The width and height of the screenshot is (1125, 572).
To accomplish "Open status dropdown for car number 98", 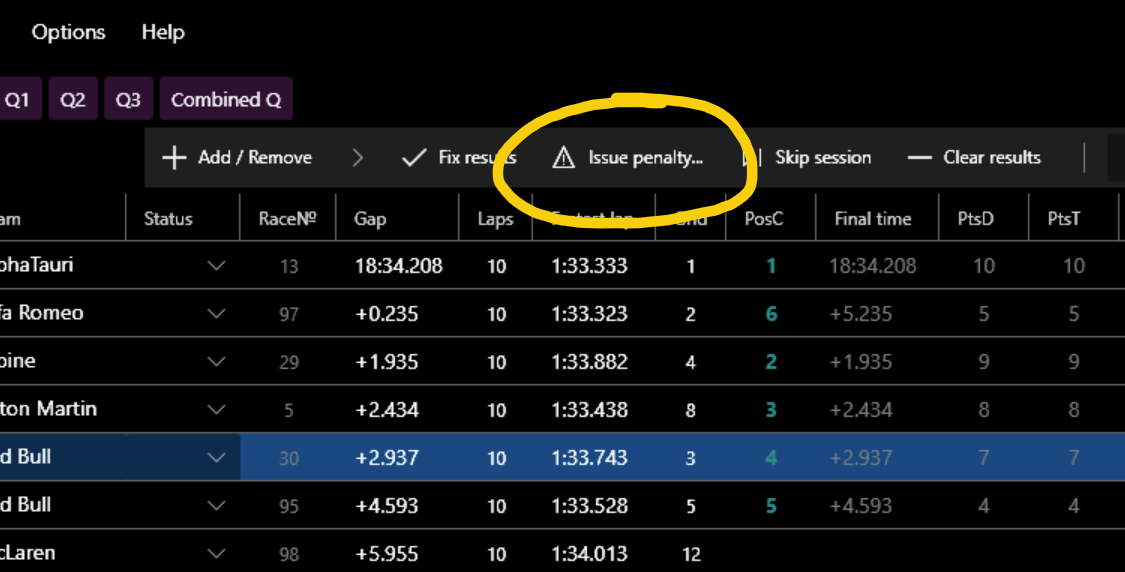I will pyautogui.click(x=216, y=554).
